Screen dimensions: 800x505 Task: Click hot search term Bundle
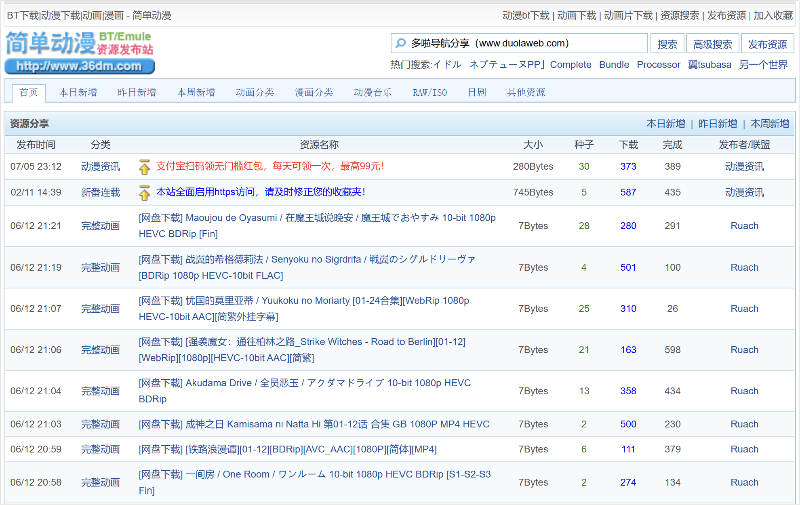pos(614,65)
